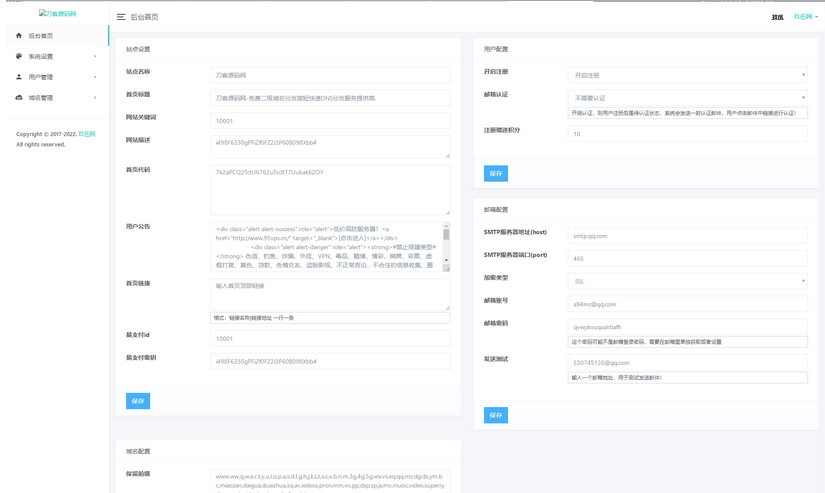The height and width of the screenshot is (493, 825).
Task: Open the user account menu at top right
Action: (x=805, y=17)
